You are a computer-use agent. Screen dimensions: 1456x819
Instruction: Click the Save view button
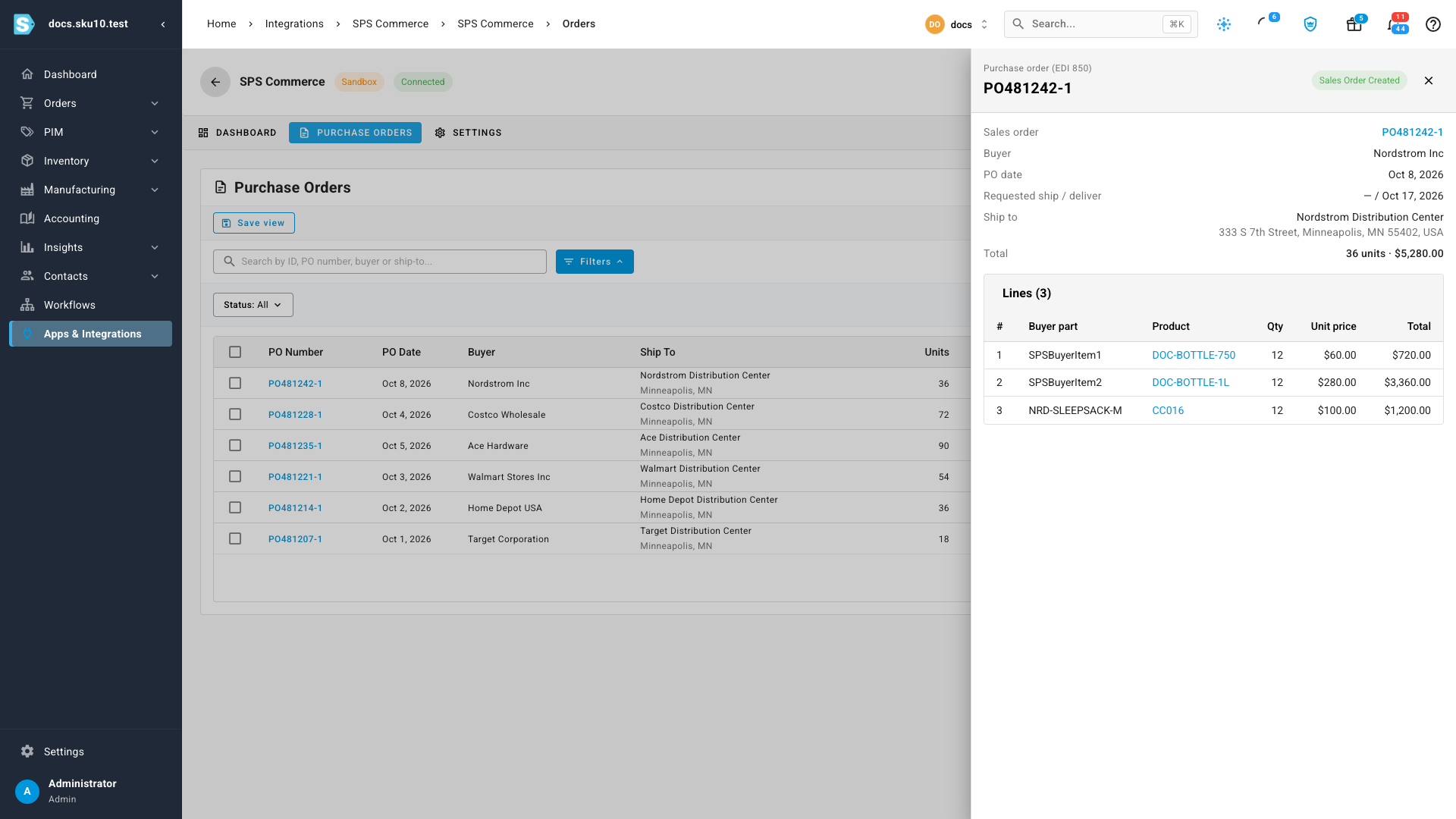pyautogui.click(x=254, y=223)
